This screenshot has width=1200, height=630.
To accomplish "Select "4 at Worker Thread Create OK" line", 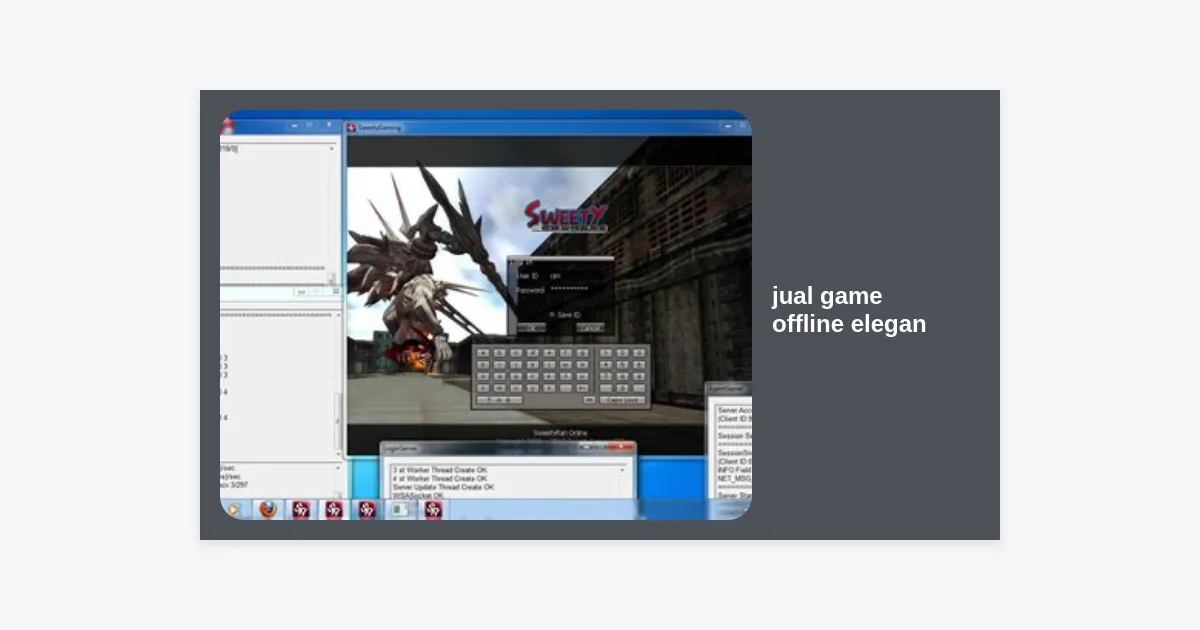I will 440,478.
